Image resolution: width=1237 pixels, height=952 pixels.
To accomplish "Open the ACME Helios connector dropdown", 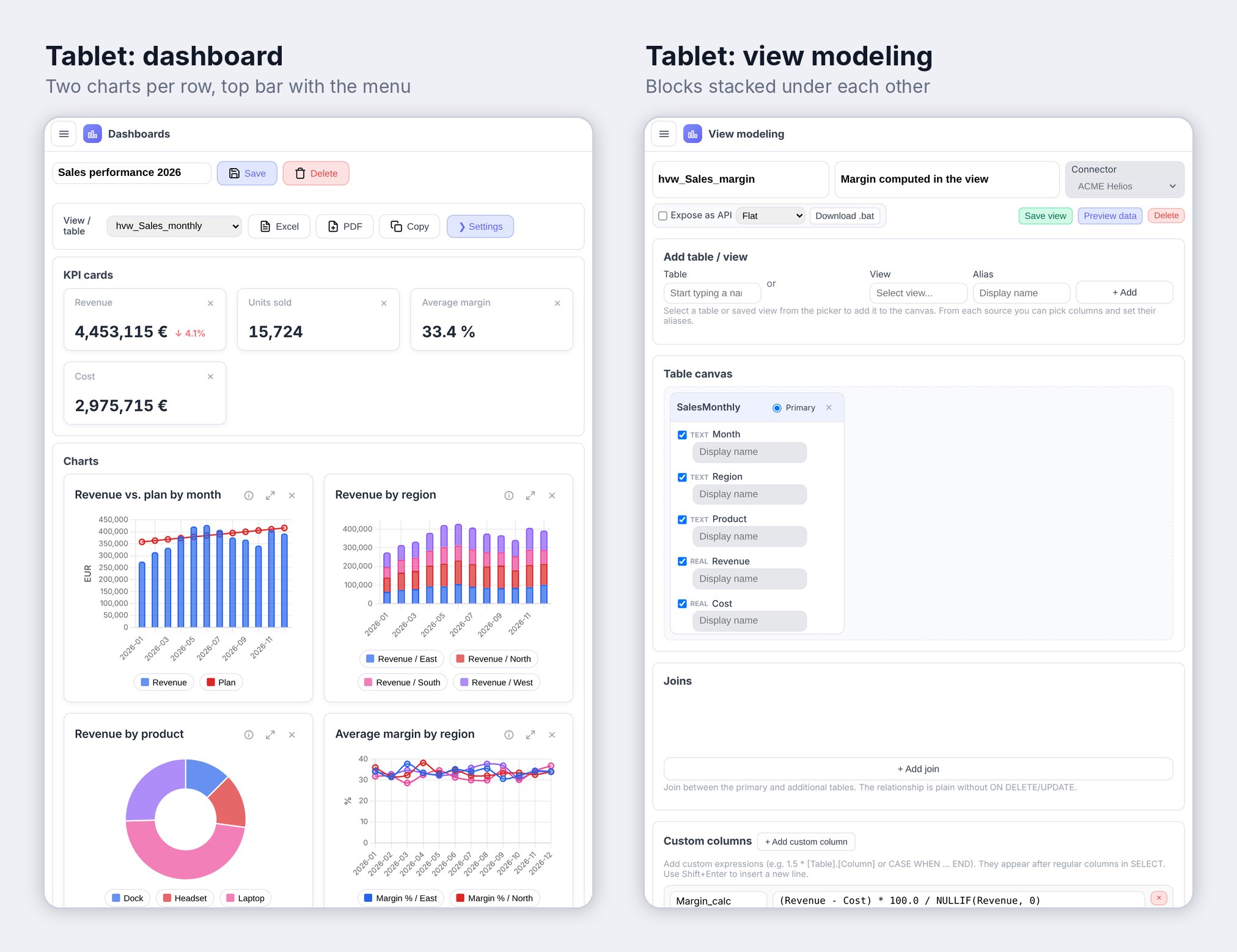I will point(1125,186).
